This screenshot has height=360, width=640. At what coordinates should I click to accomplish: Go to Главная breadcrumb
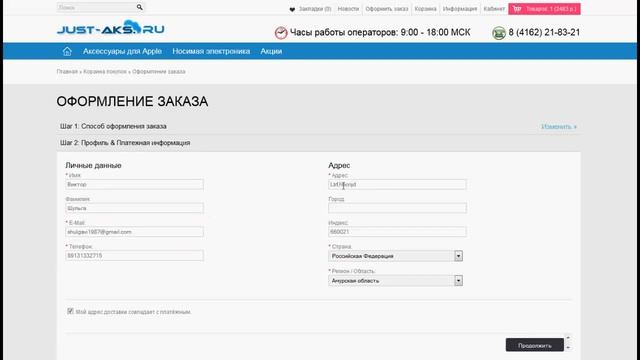[x=67, y=71]
